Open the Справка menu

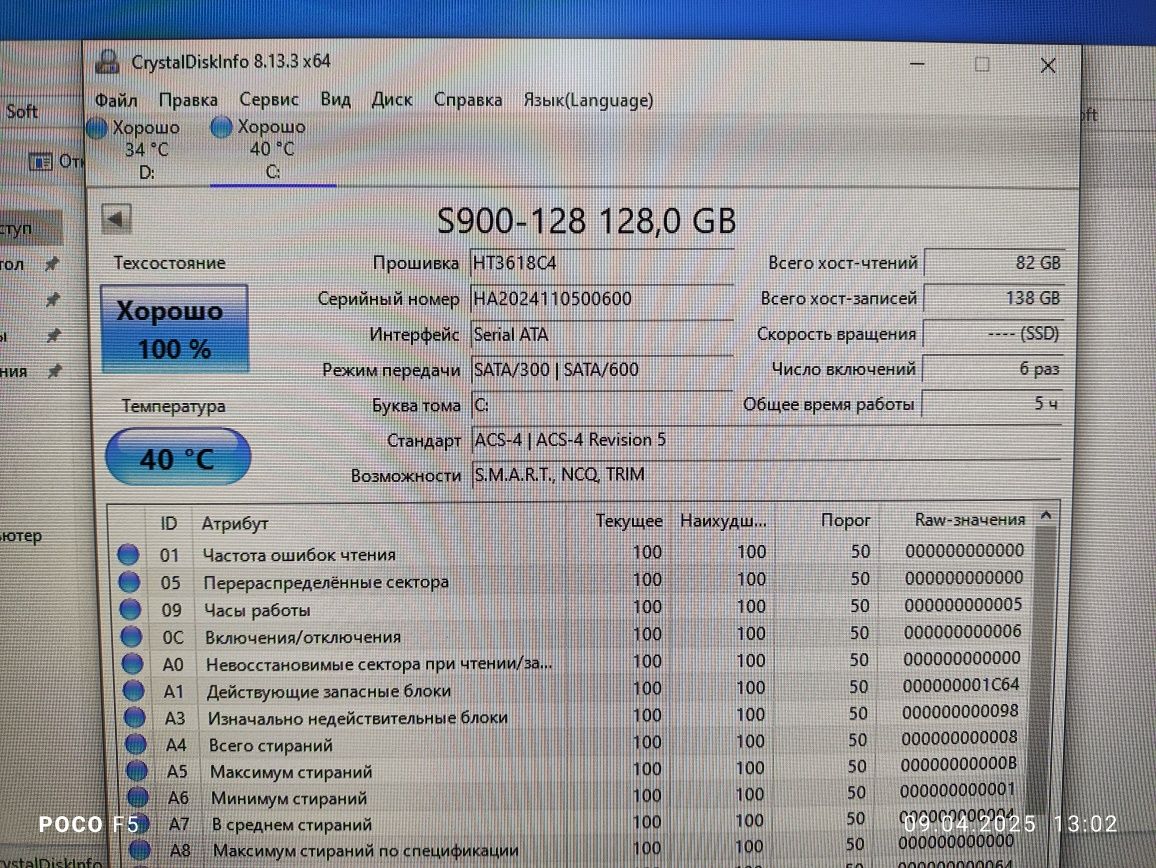pos(468,100)
